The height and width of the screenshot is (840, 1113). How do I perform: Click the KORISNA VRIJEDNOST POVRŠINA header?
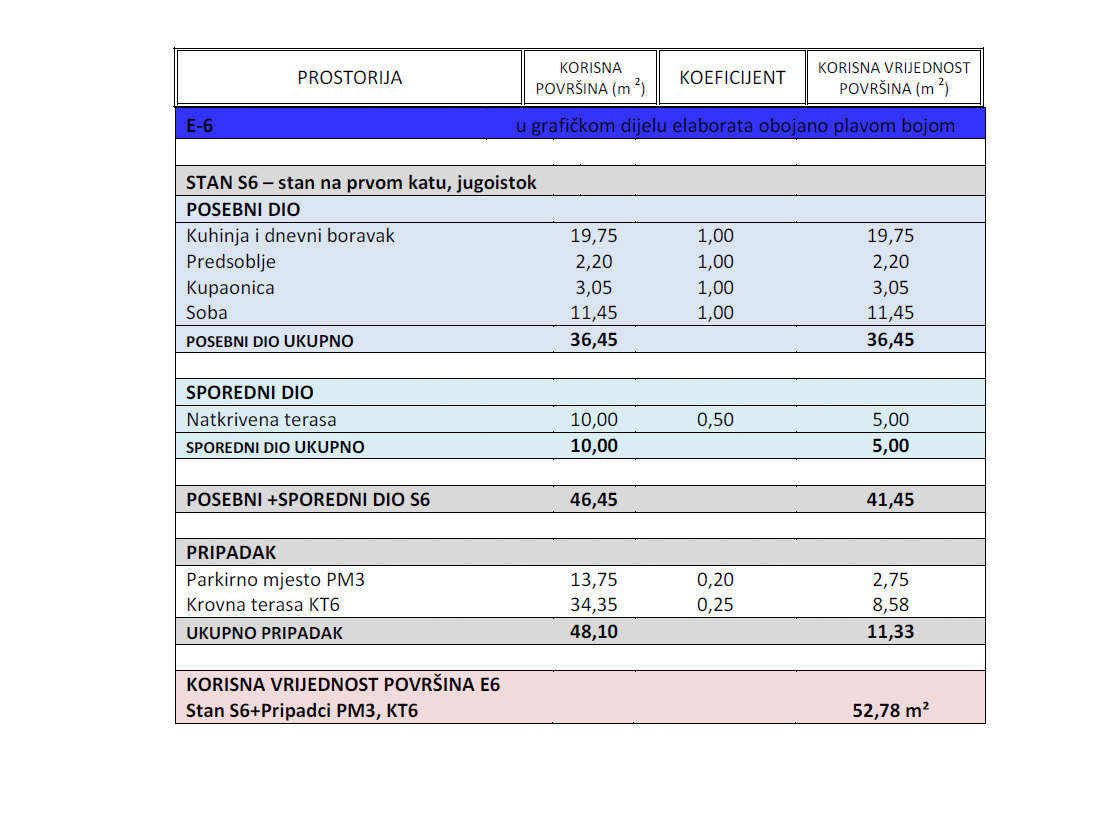[894, 77]
